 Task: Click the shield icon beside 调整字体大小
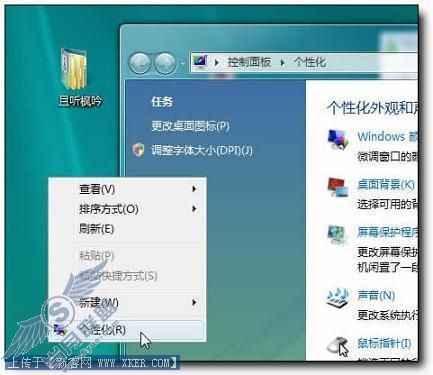[138, 150]
